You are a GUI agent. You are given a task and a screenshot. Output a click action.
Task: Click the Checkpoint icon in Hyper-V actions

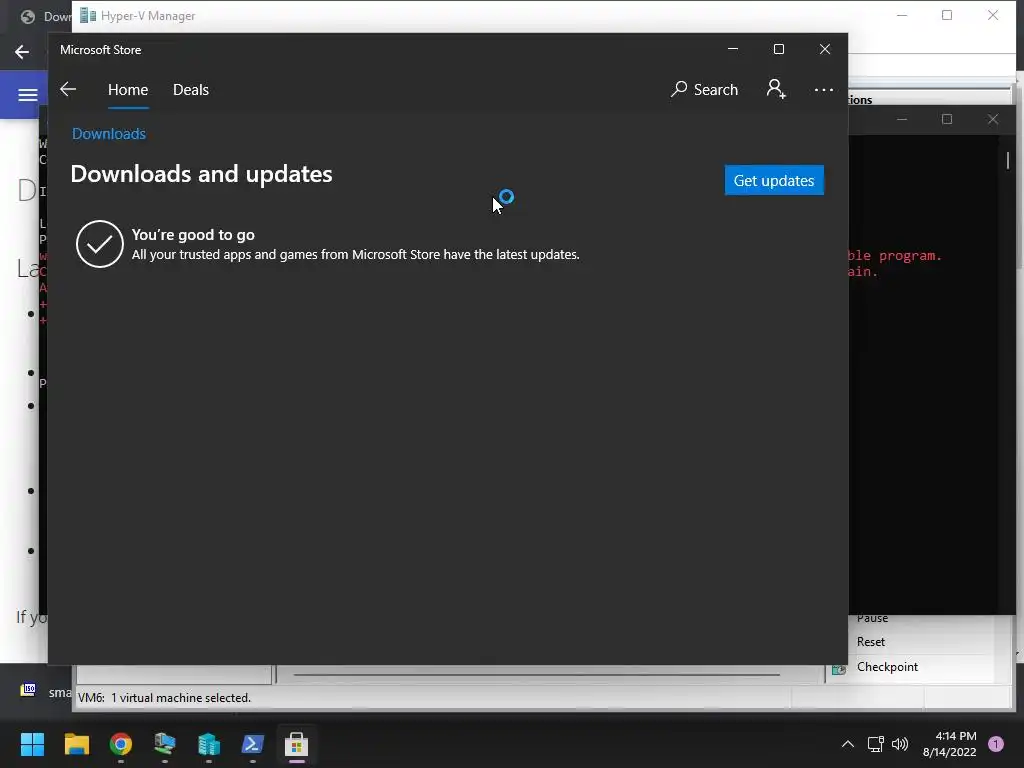[839, 669]
